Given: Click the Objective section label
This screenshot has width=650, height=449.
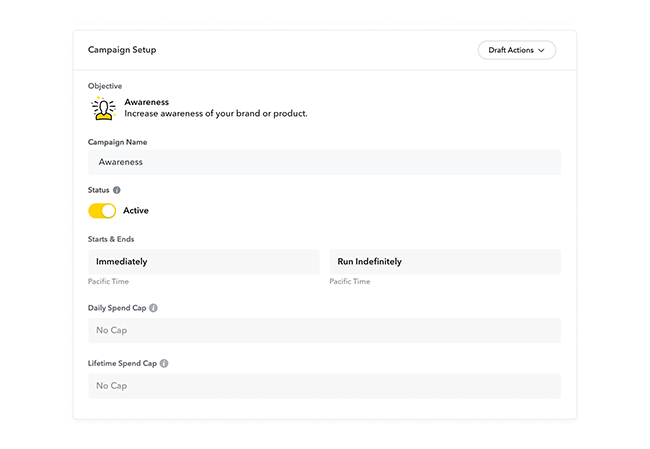Looking at the screenshot, I should pos(105,86).
